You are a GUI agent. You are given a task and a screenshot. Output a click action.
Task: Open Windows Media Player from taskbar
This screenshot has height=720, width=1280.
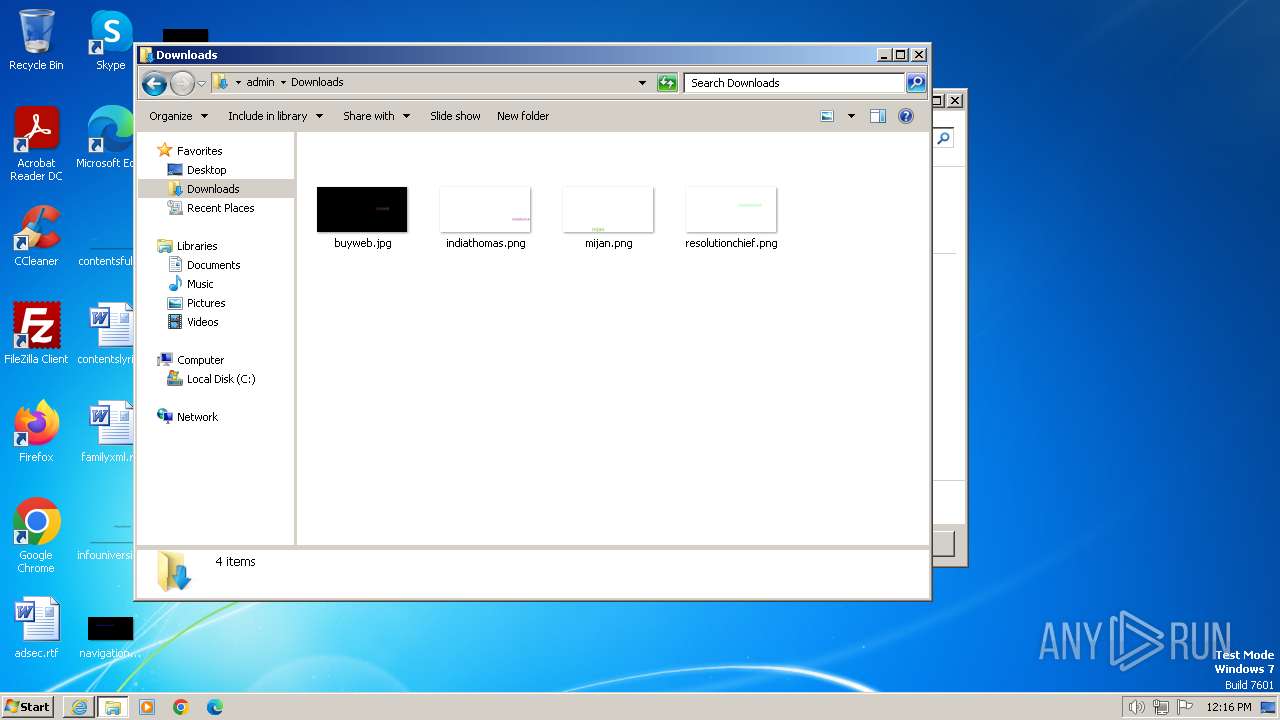(147, 706)
